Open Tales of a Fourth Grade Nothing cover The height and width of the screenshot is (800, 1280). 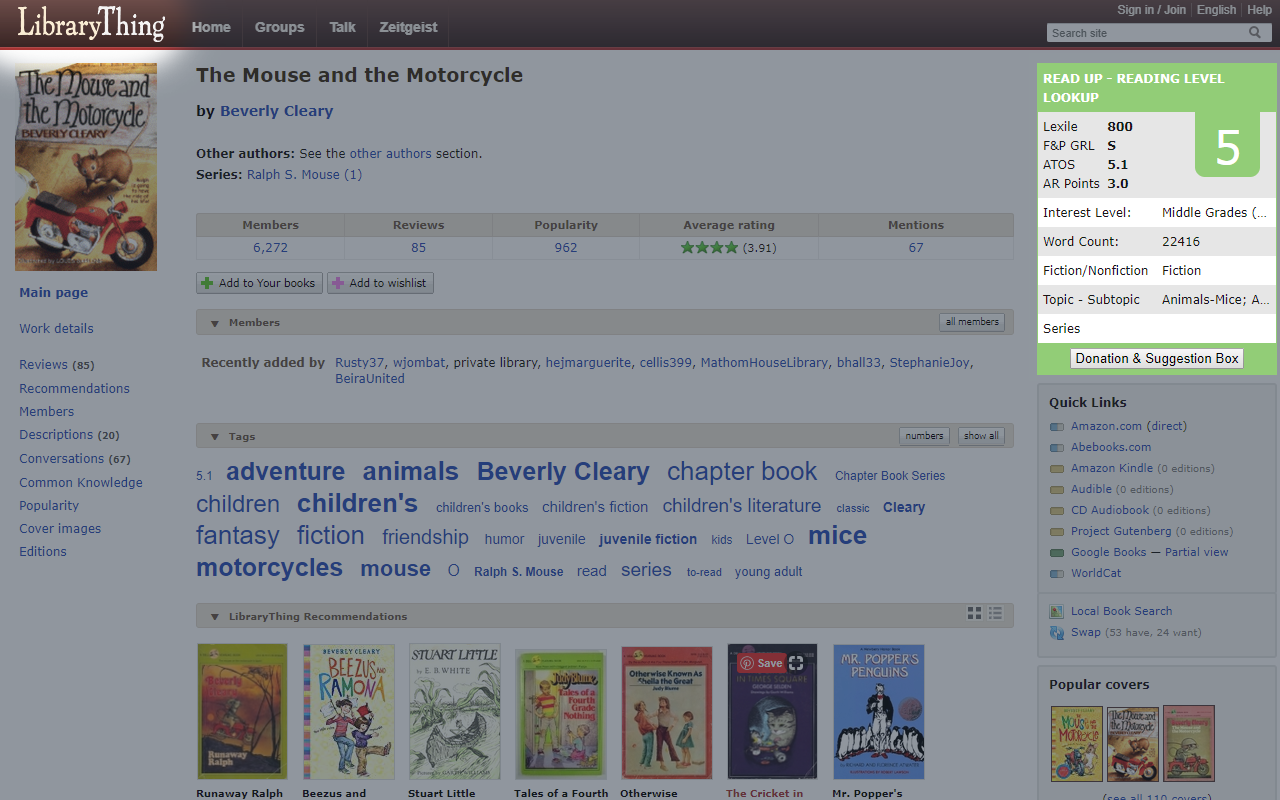tap(561, 714)
